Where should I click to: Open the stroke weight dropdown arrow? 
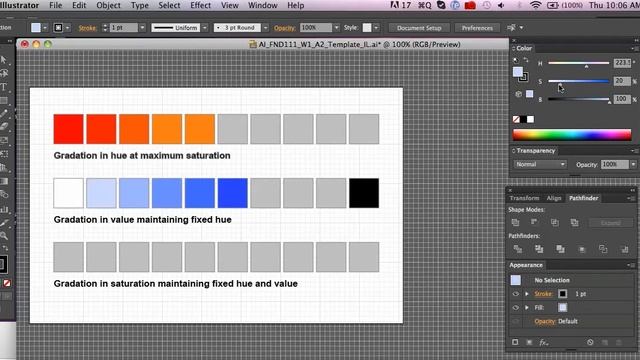pyautogui.click(x=142, y=28)
